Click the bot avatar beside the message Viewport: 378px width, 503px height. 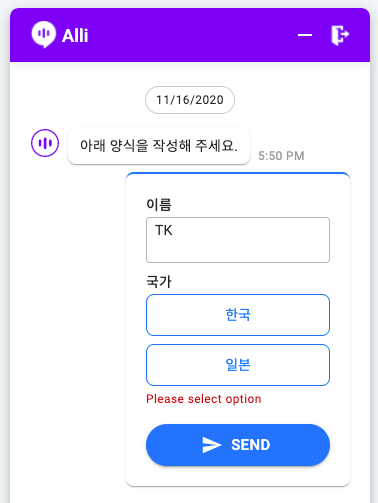pos(45,143)
